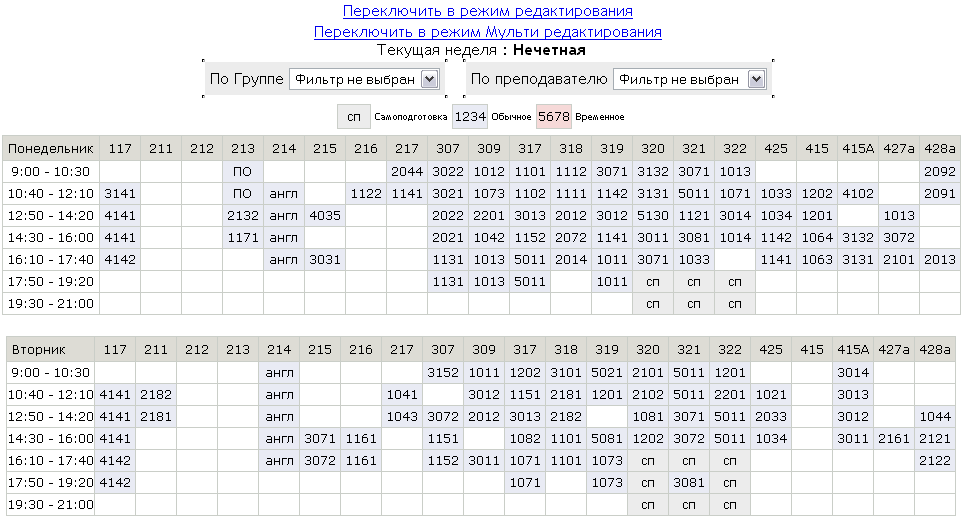
Task: Select cell '2033' in Tuesday room 425
Action: pyautogui.click(x=771, y=417)
